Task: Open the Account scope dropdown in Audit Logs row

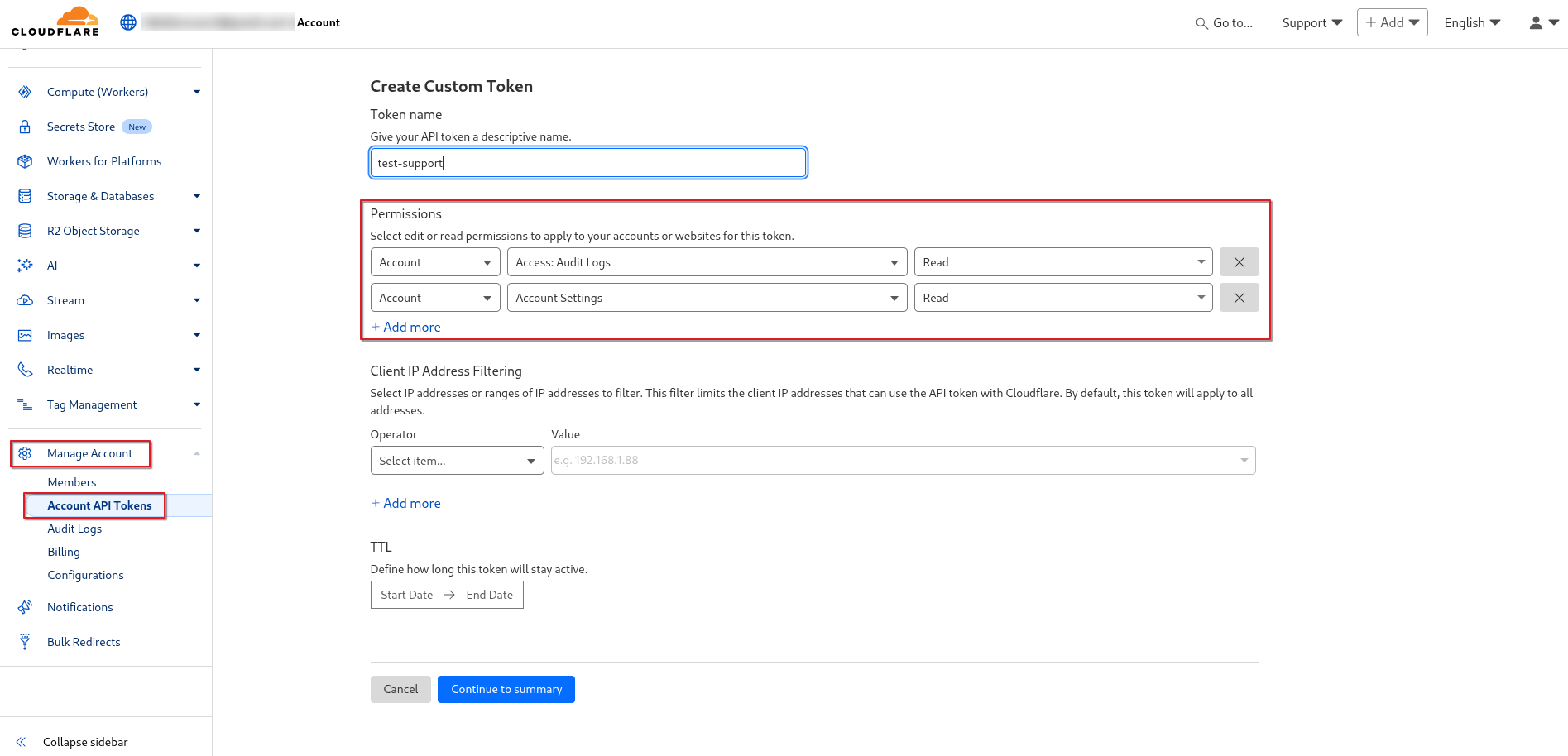Action: tap(435, 262)
